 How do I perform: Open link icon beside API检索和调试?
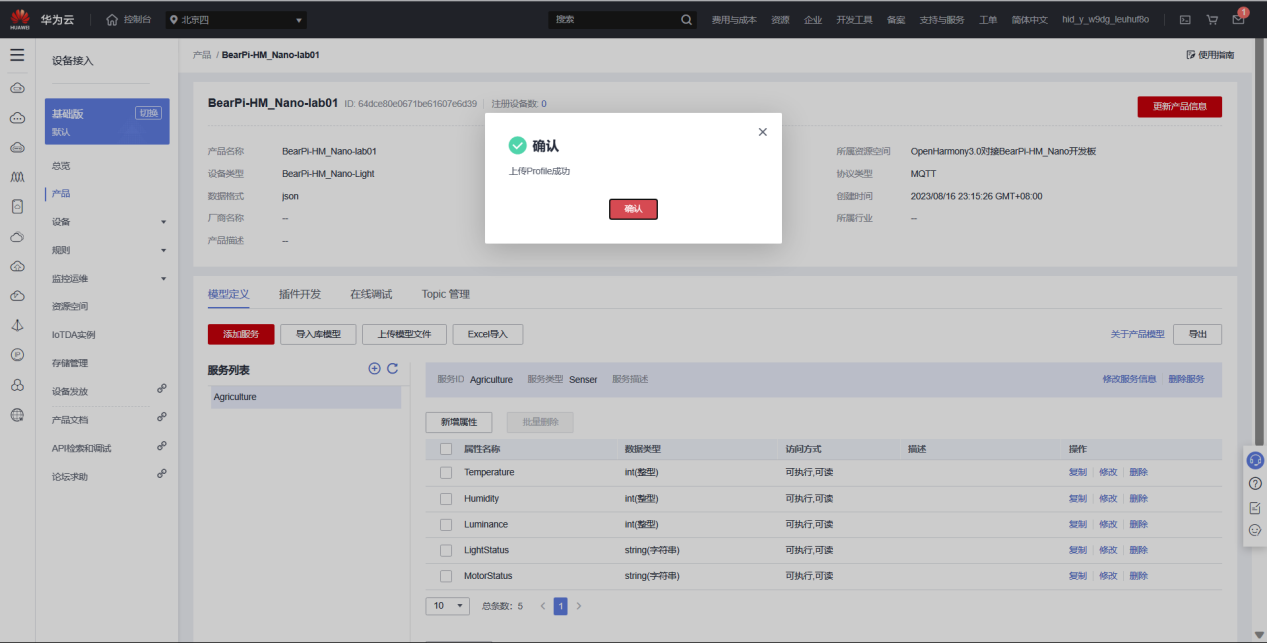click(x=162, y=446)
